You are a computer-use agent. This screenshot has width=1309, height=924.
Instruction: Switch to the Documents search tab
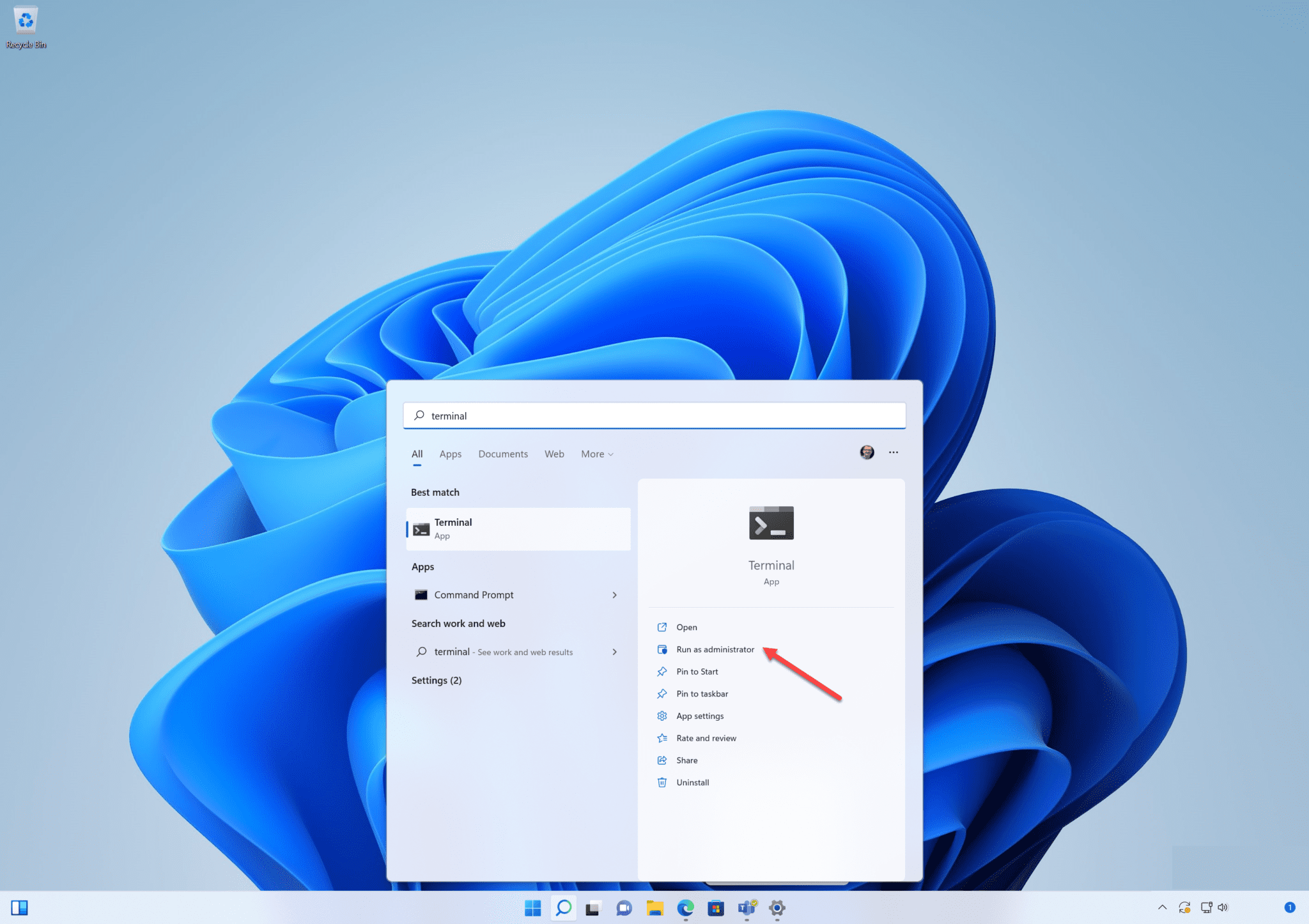(x=502, y=454)
